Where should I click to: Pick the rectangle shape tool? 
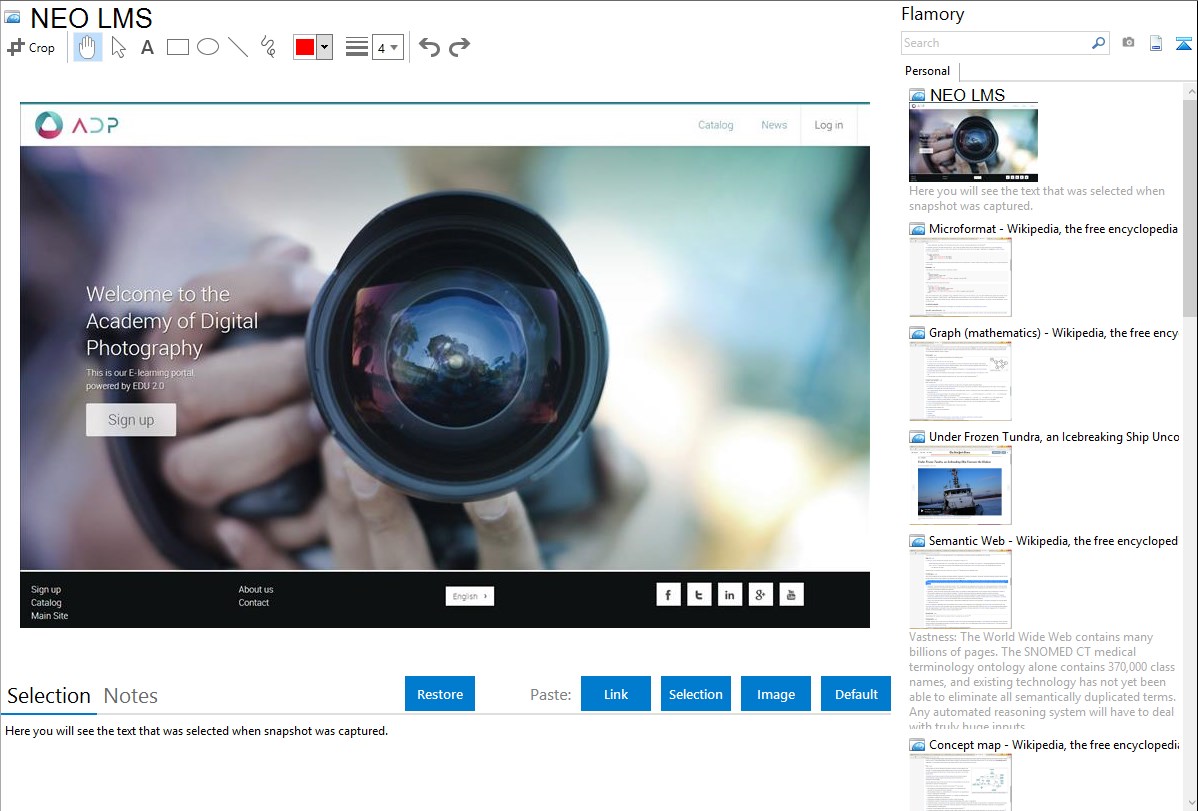click(178, 47)
